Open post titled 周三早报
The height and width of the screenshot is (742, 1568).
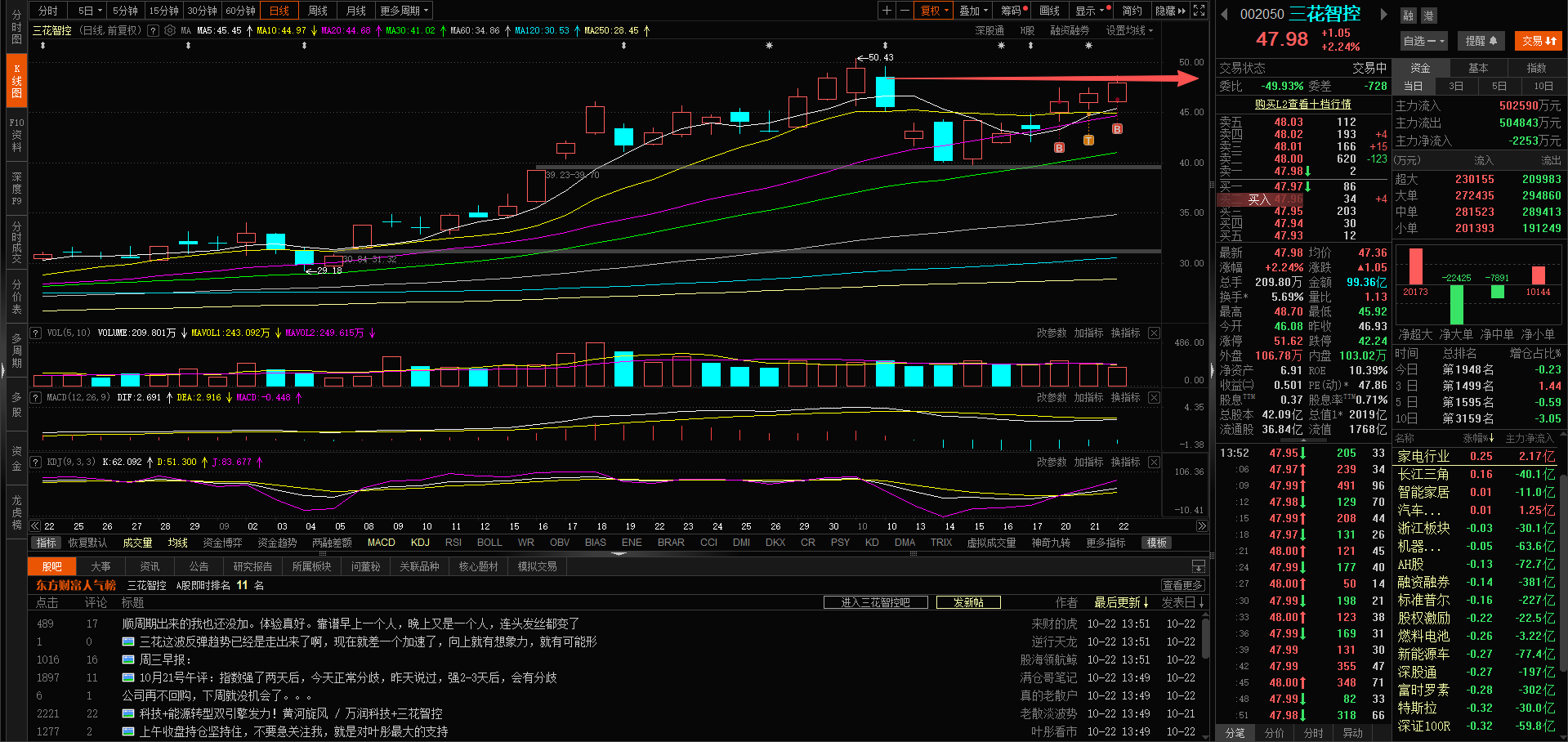coord(165,659)
